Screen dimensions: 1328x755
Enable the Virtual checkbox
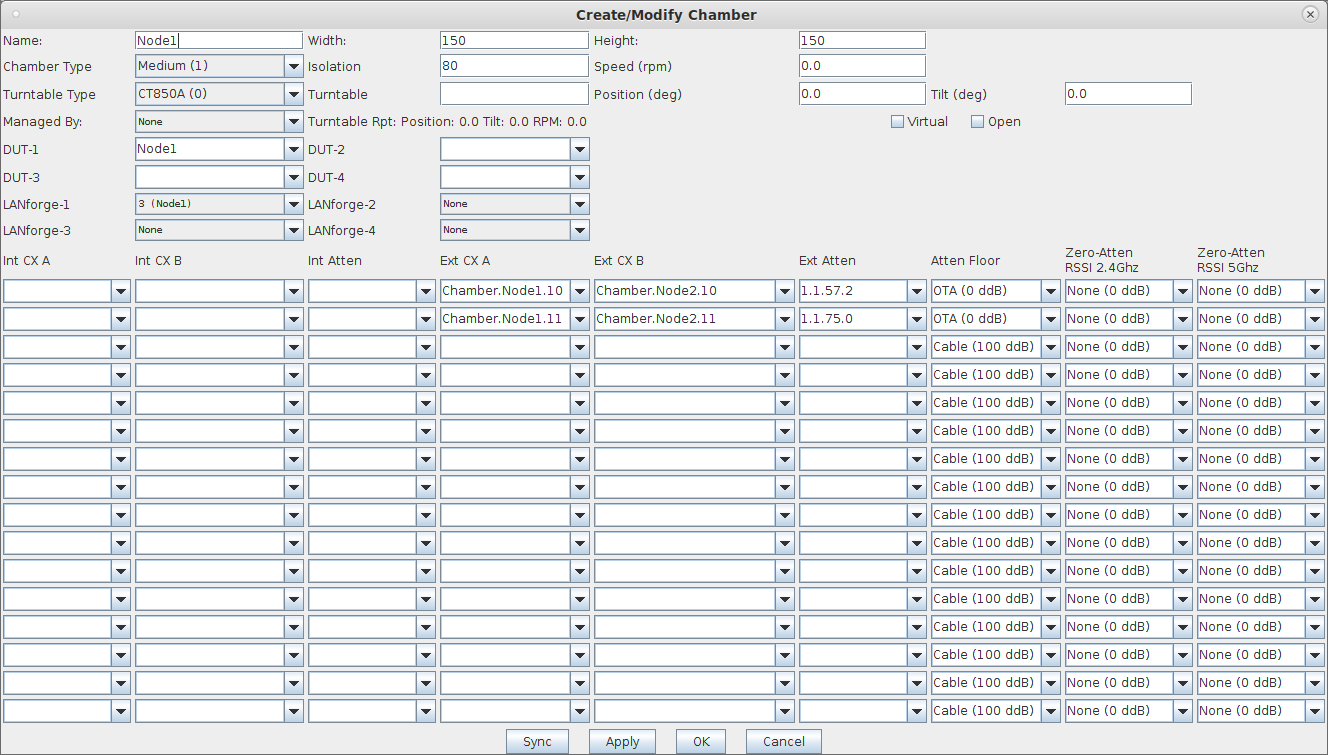pyautogui.click(x=898, y=122)
